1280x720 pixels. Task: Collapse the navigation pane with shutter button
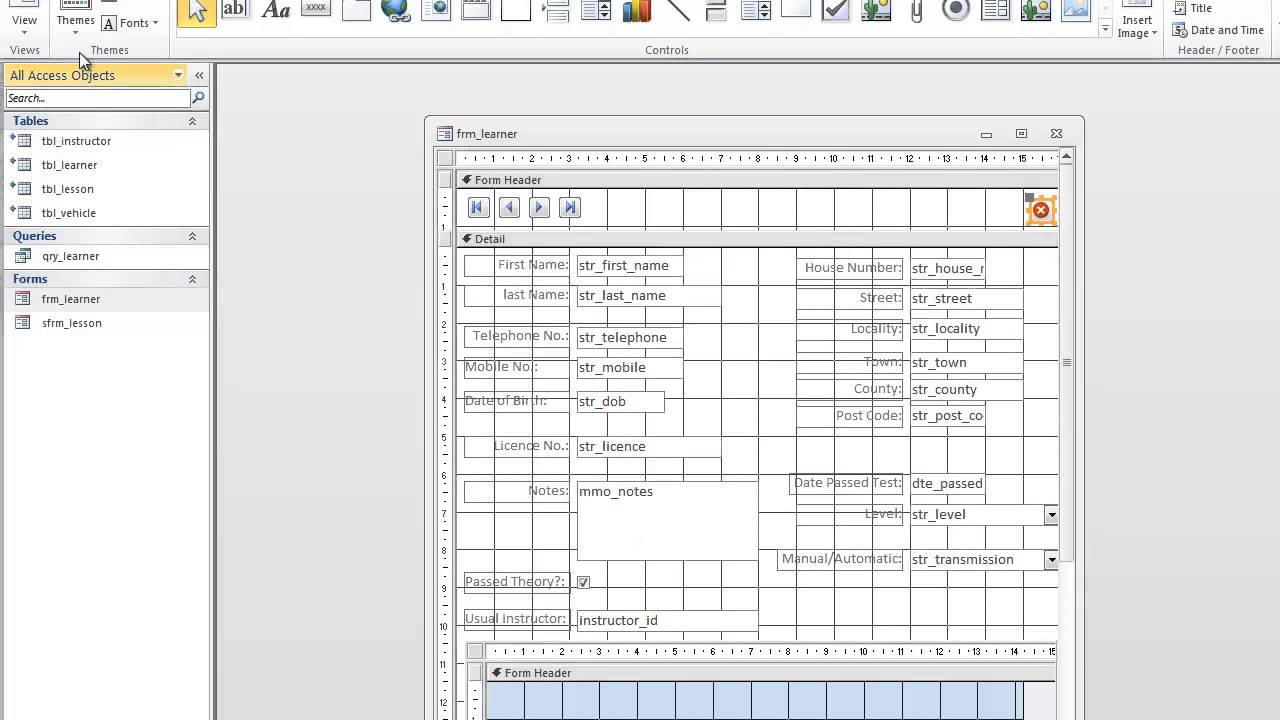[199, 75]
